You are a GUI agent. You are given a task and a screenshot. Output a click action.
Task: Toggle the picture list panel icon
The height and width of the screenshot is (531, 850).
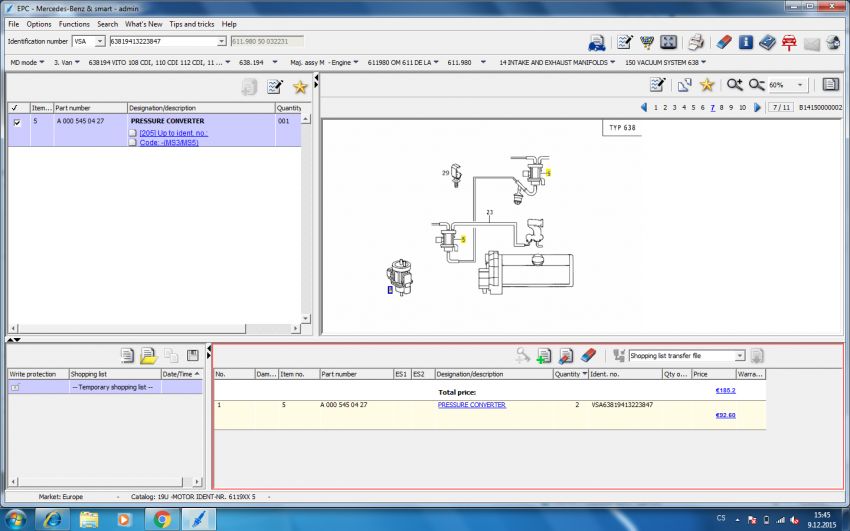[x=830, y=85]
